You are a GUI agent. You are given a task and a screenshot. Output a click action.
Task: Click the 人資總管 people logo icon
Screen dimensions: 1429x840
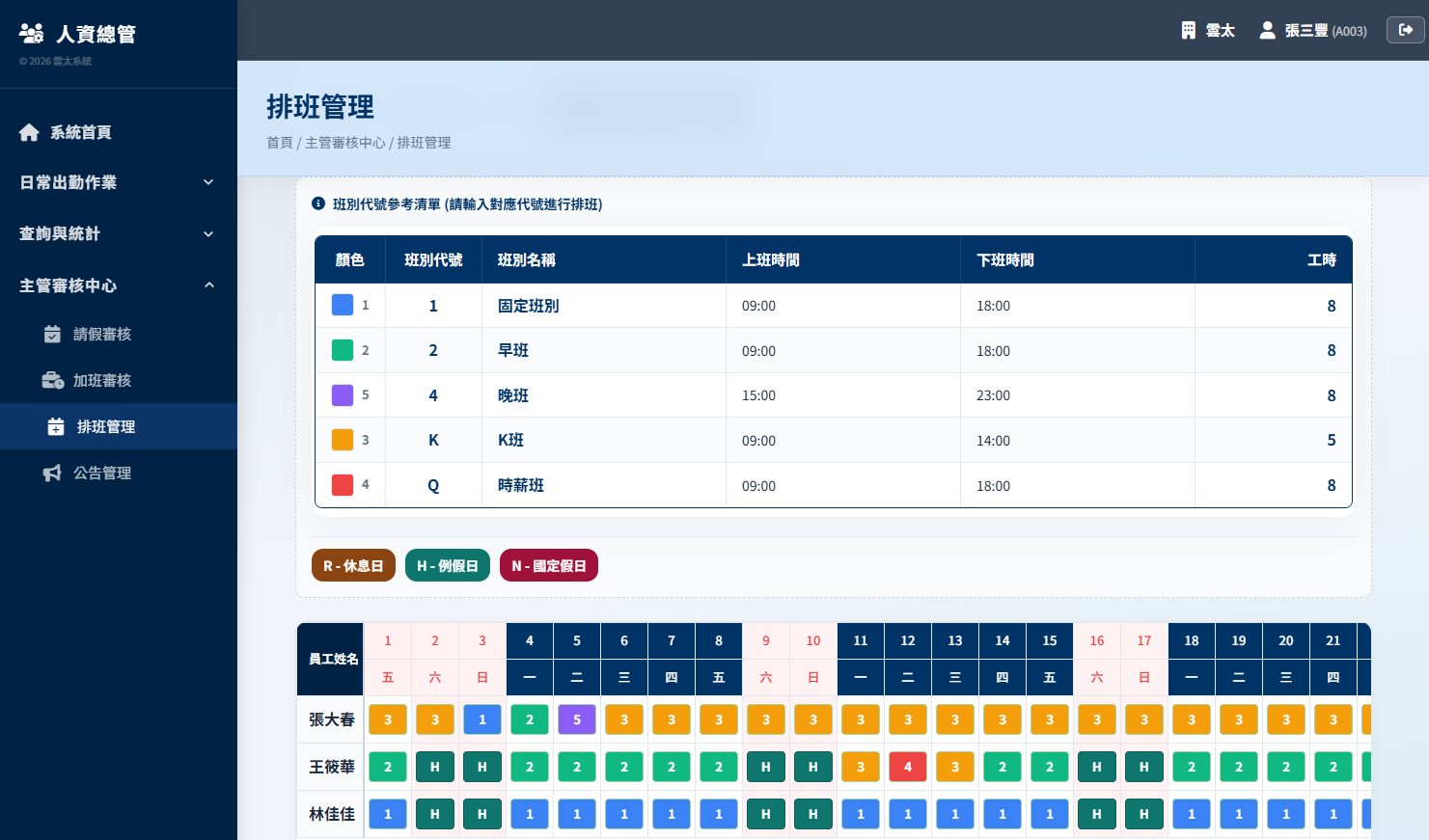pyautogui.click(x=32, y=34)
